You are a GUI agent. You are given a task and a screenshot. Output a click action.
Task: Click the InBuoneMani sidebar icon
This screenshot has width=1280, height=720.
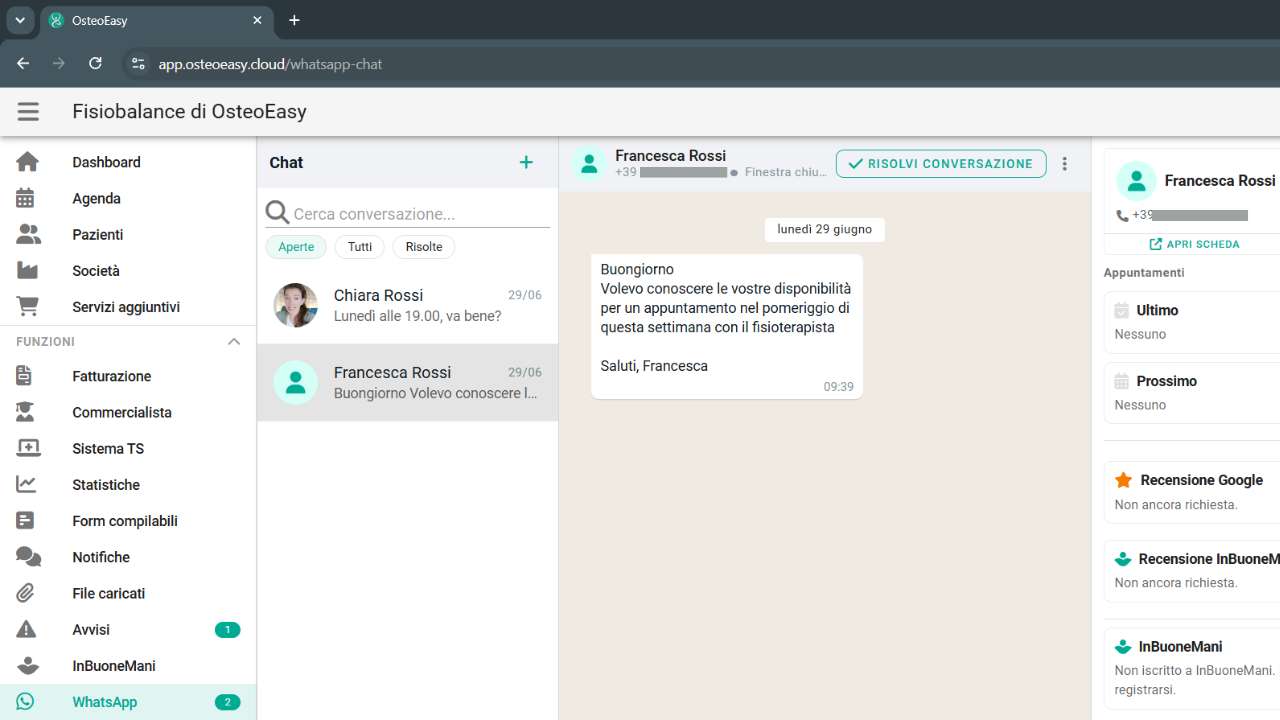28,665
